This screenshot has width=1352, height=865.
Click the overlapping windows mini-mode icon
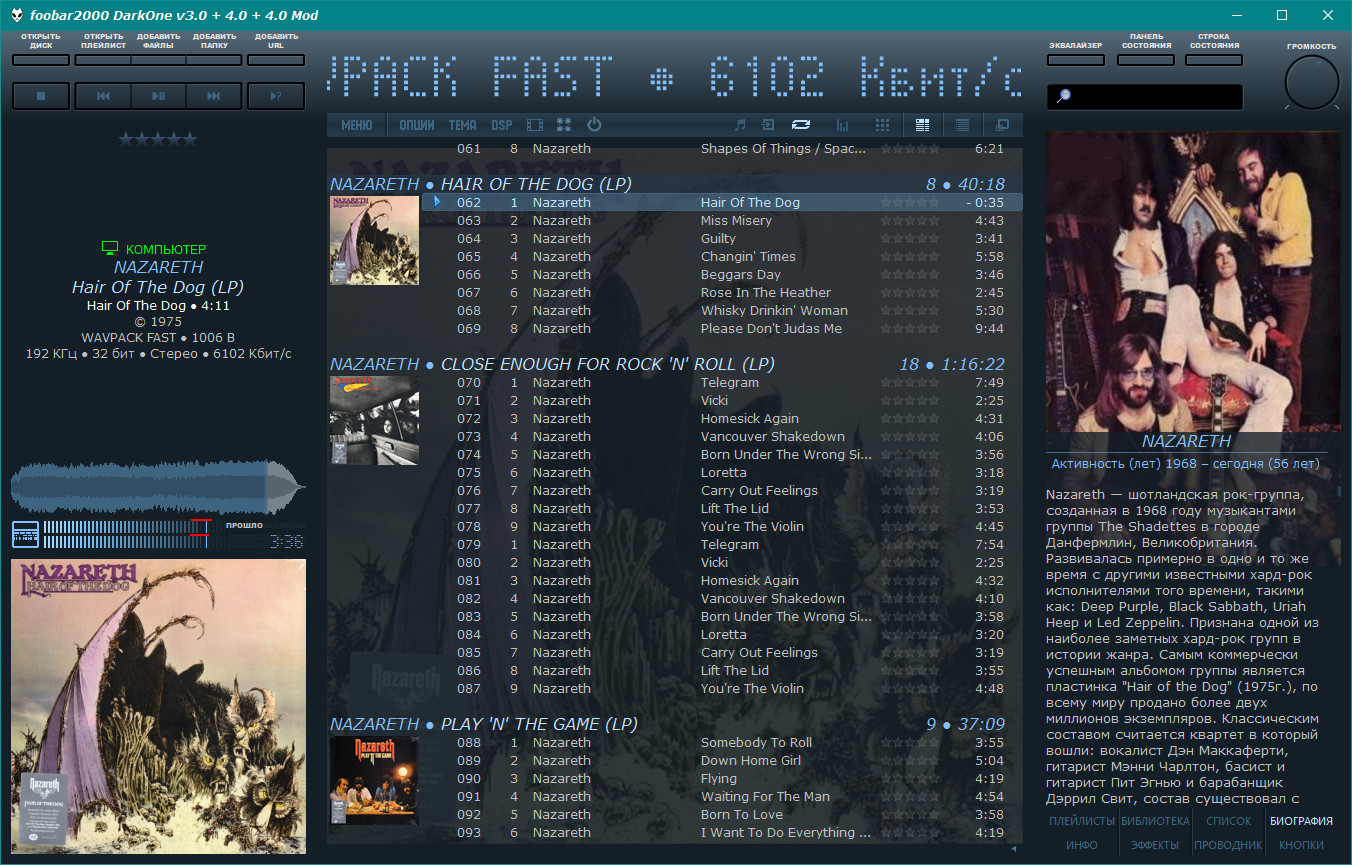1002,125
